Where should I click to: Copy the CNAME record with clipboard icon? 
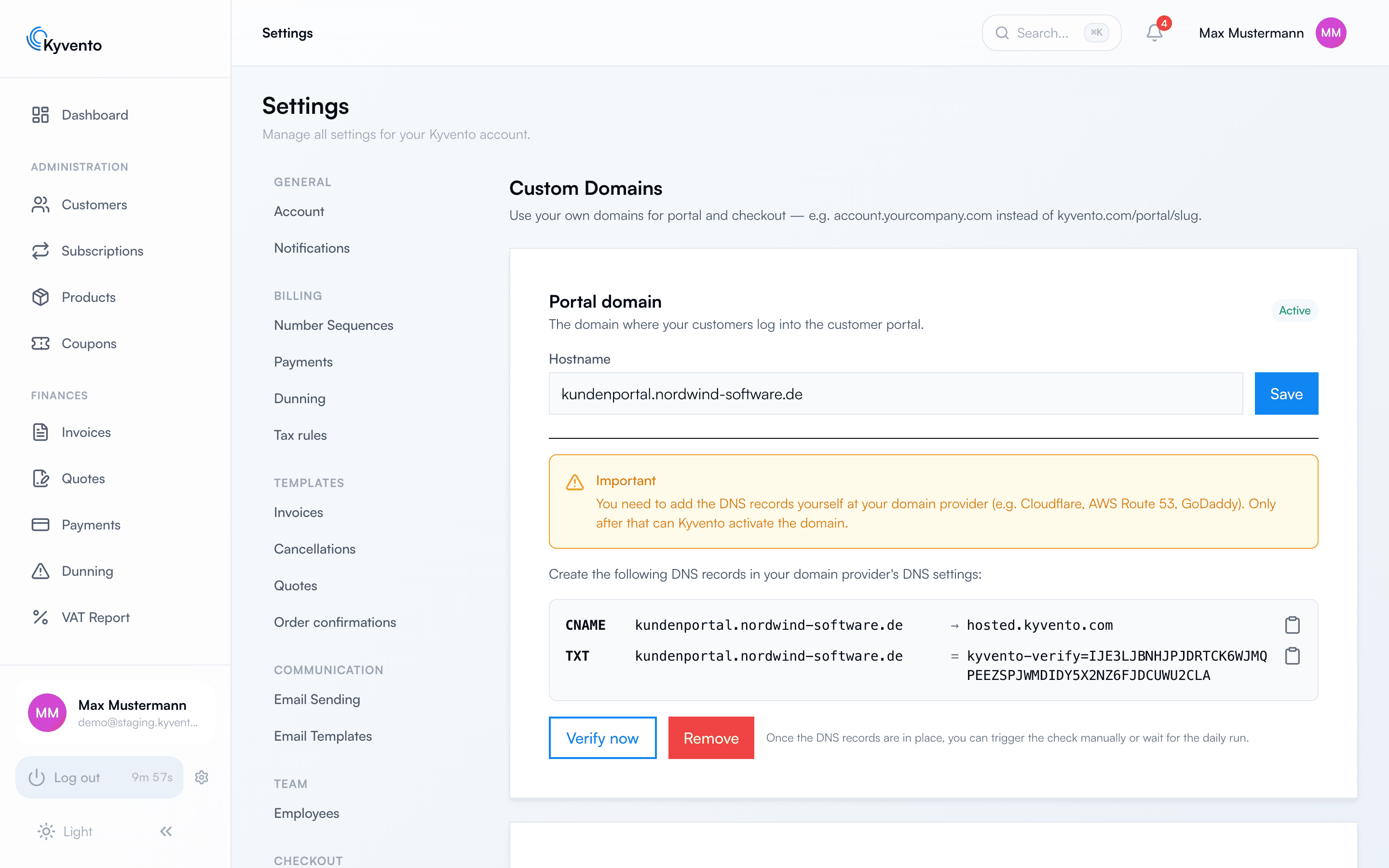pos(1292,624)
